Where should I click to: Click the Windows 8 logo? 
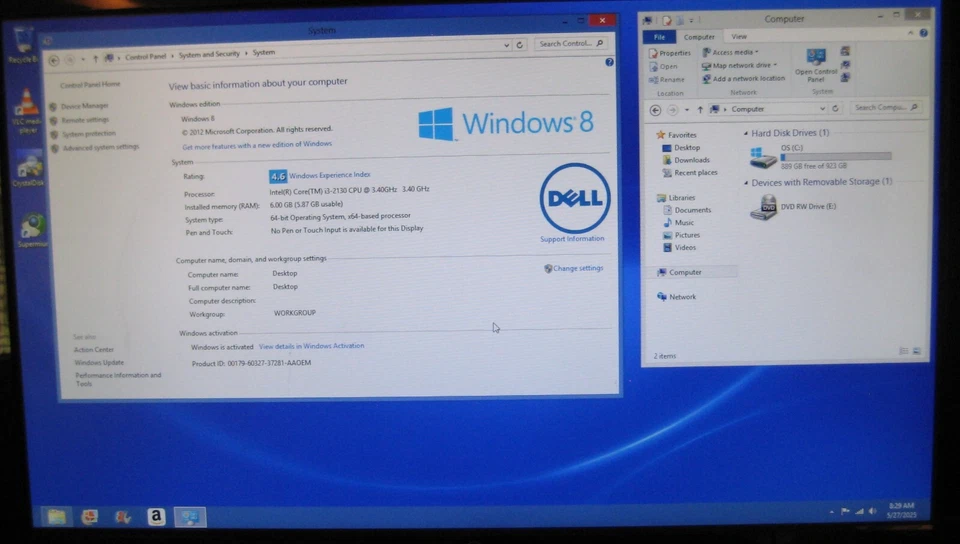tap(506, 123)
